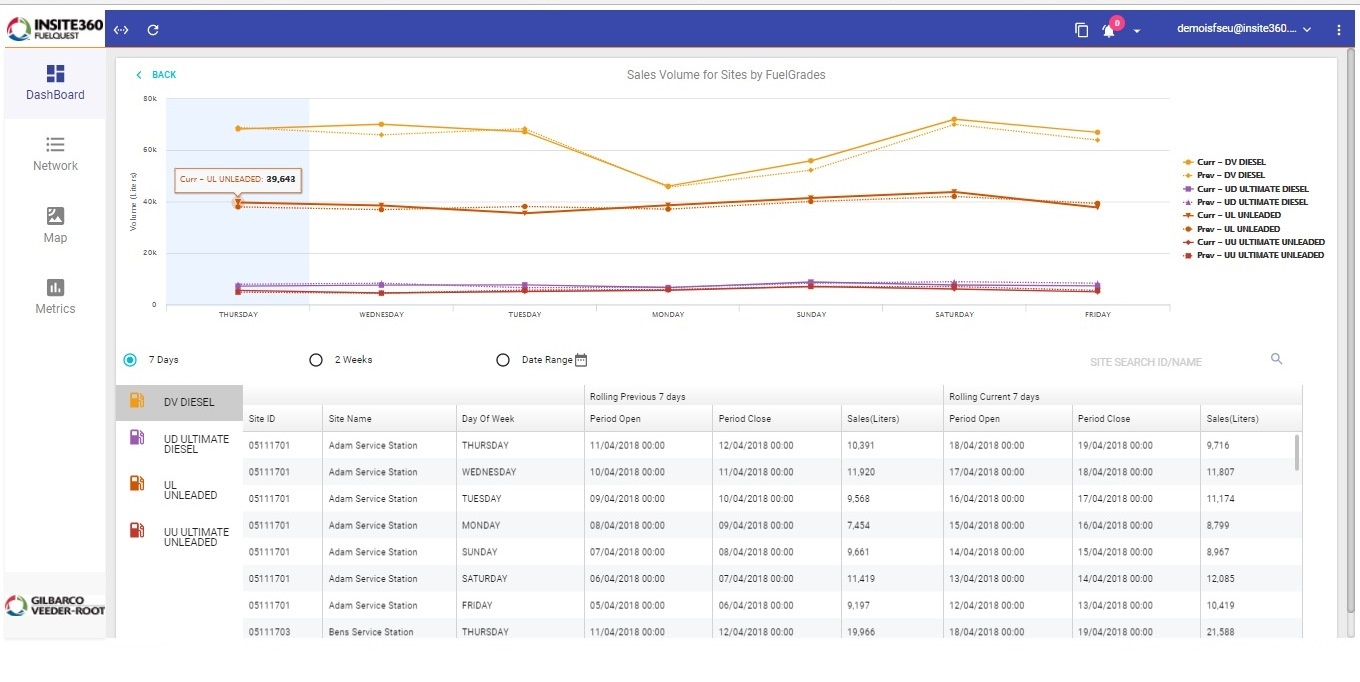Go back using the BACK link
Viewport: 1360px width, 682px height.
(x=156, y=75)
